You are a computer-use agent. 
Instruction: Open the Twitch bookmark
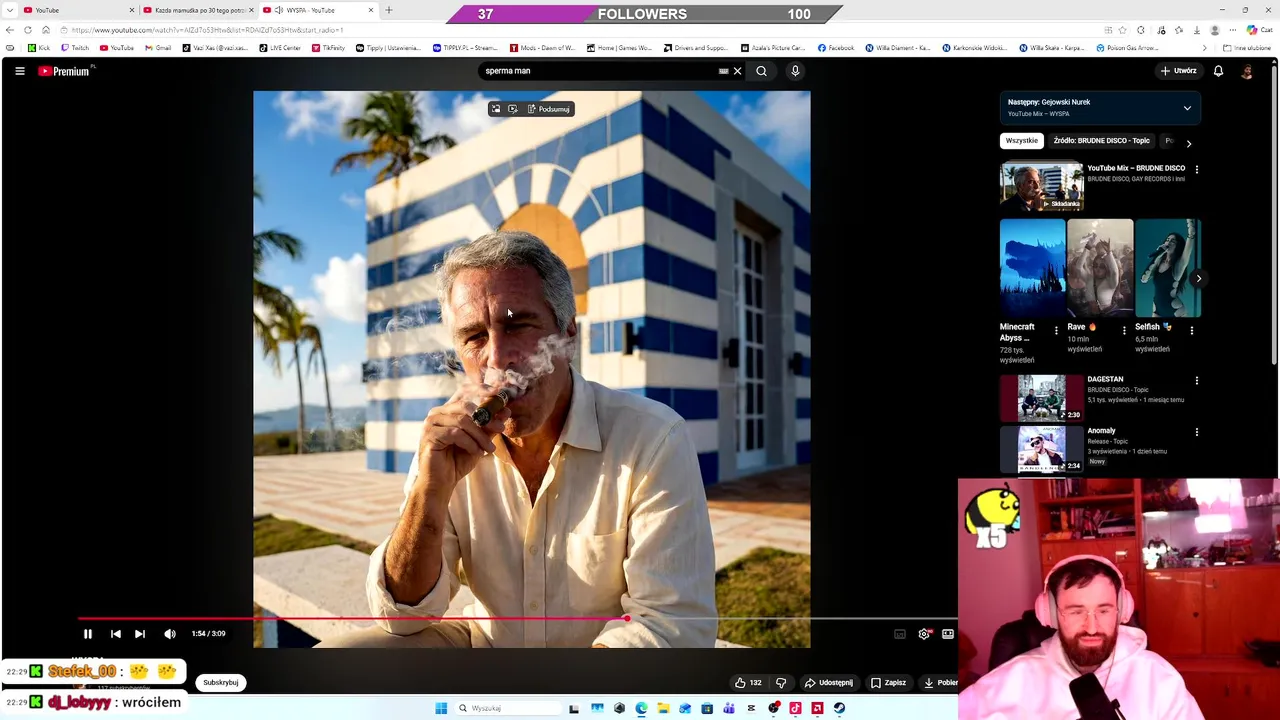[75, 48]
